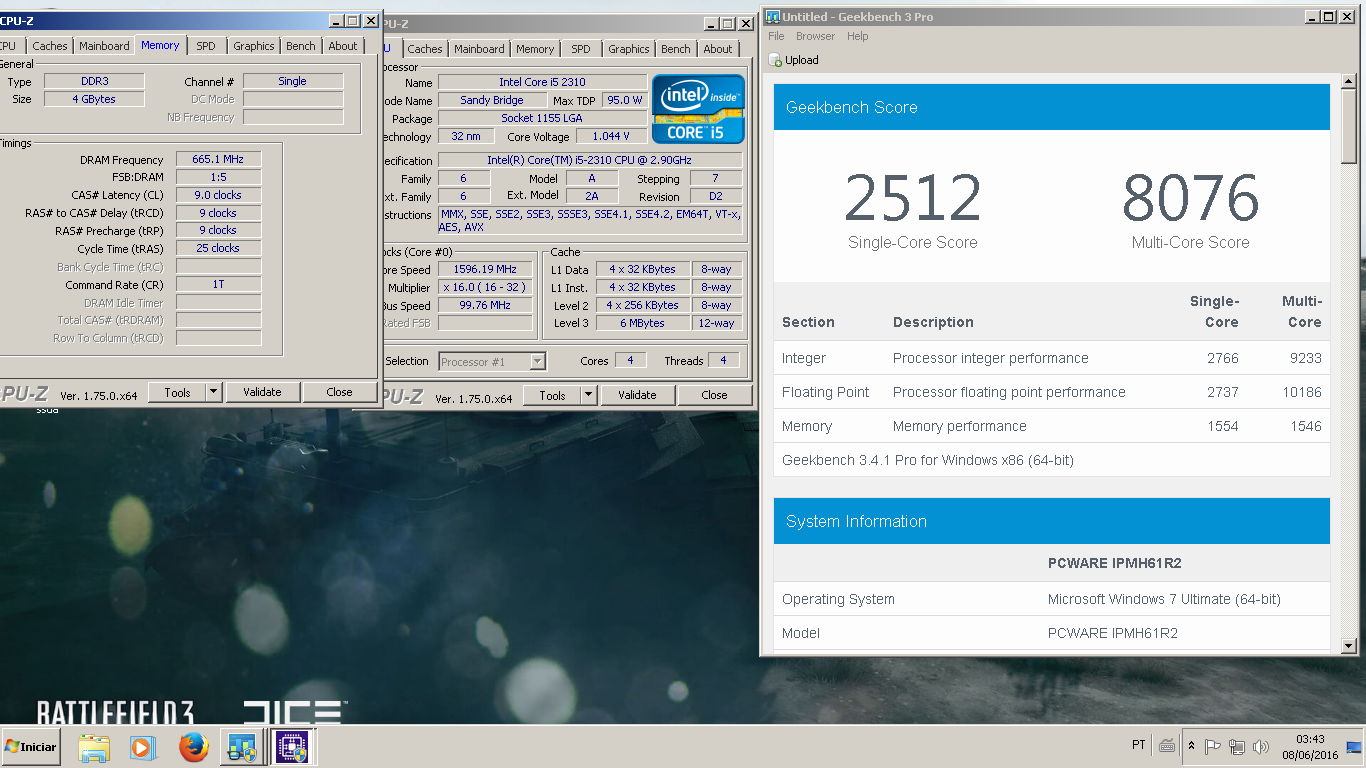Click Tools button in Memory CPU-Z window
Image resolution: width=1366 pixels, height=768 pixels.
coord(177,393)
